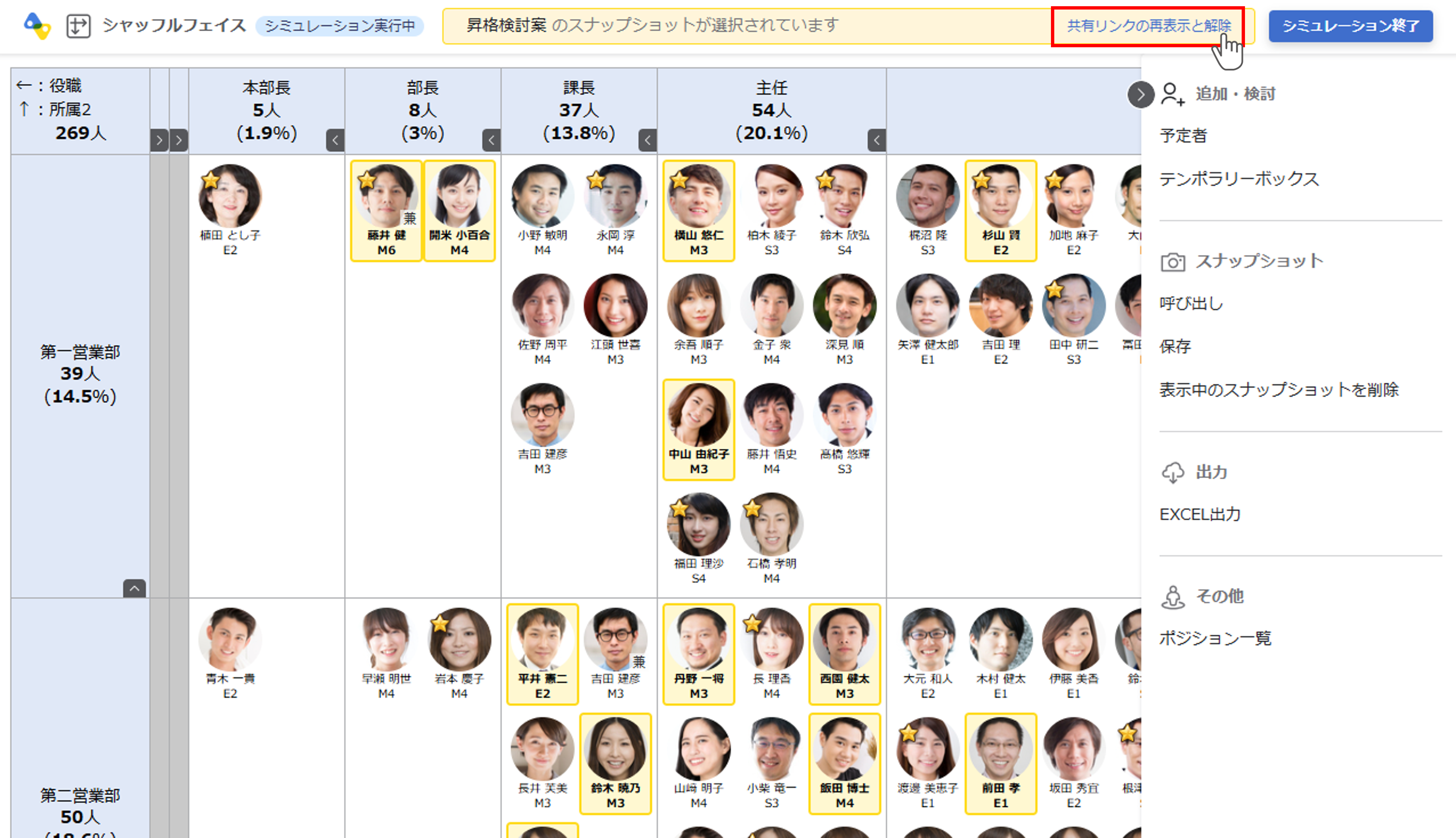Image resolution: width=1456 pixels, height=838 pixels.
Task: Click the 高橋 悠輝 S3 face photo
Action: tap(844, 414)
